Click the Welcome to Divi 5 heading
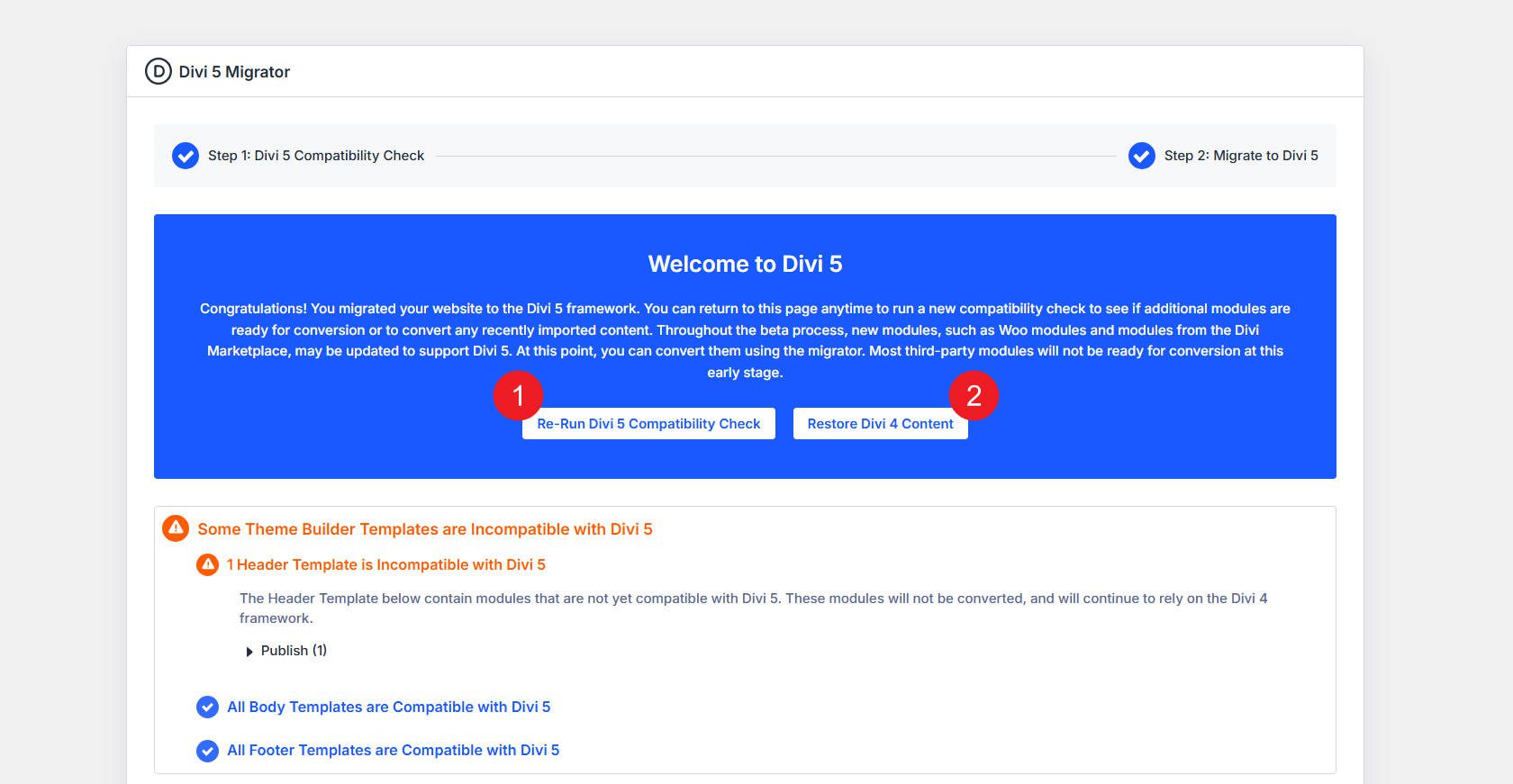The width and height of the screenshot is (1513, 784). coord(745,264)
